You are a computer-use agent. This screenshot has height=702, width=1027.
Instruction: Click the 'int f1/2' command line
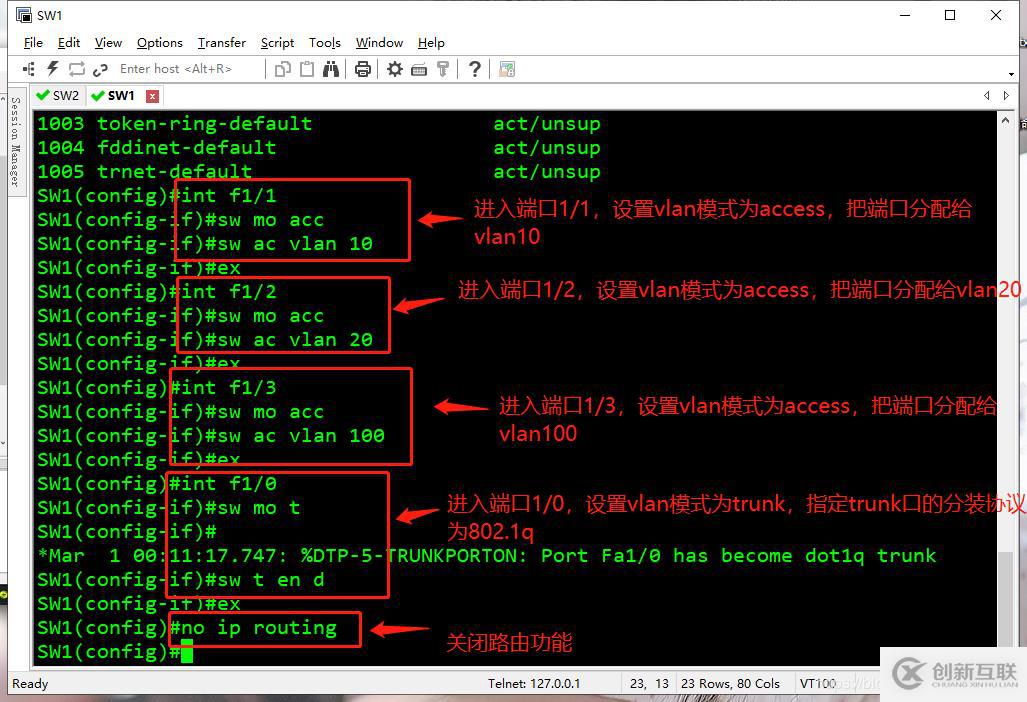coord(157,291)
